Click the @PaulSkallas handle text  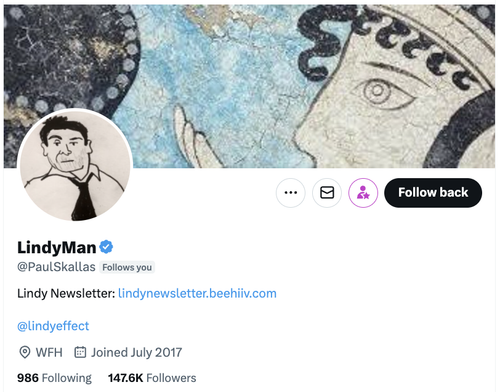click(56, 267)
